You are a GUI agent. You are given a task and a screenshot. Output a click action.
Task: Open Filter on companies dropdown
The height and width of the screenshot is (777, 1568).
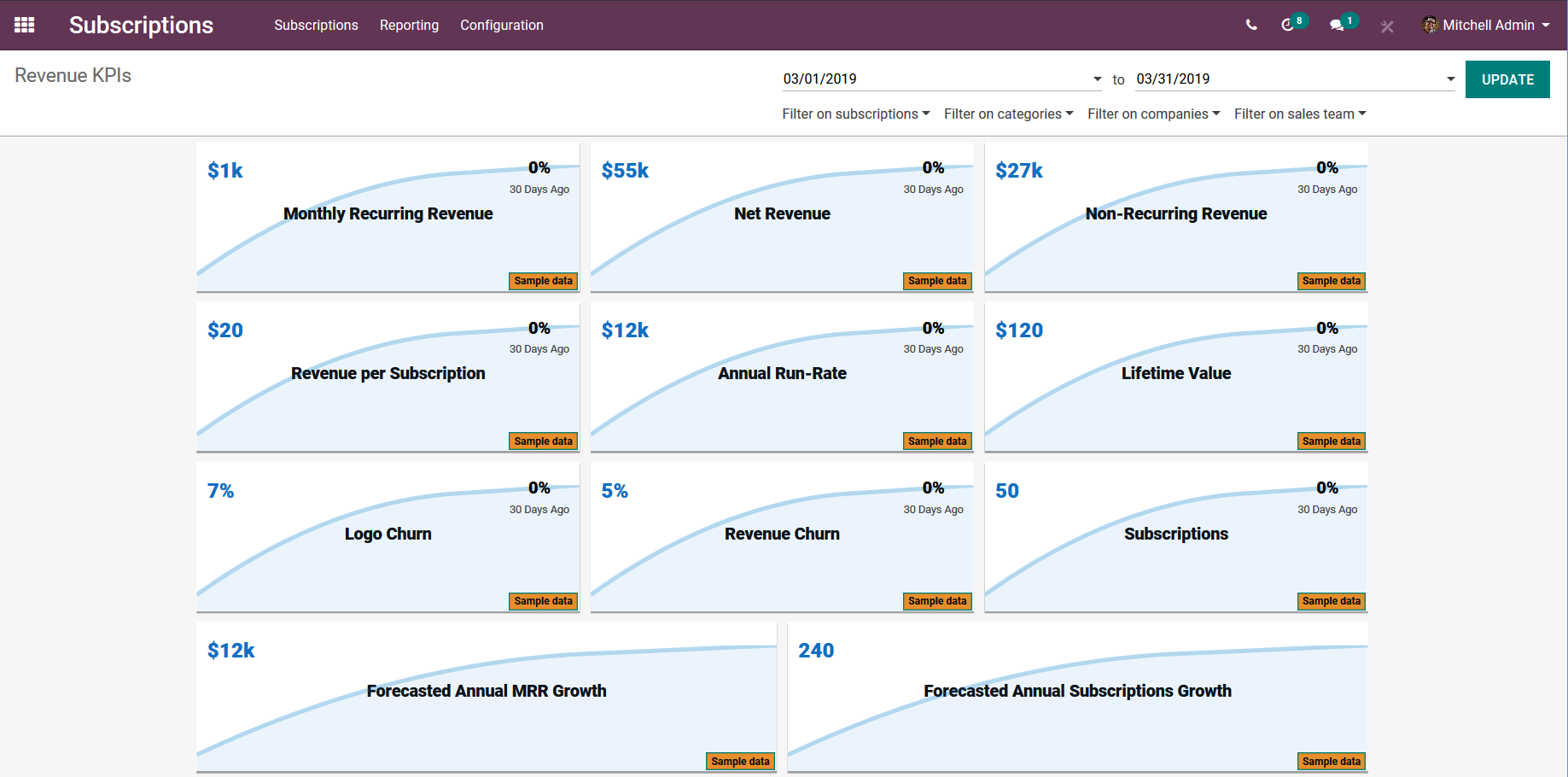1153,114
